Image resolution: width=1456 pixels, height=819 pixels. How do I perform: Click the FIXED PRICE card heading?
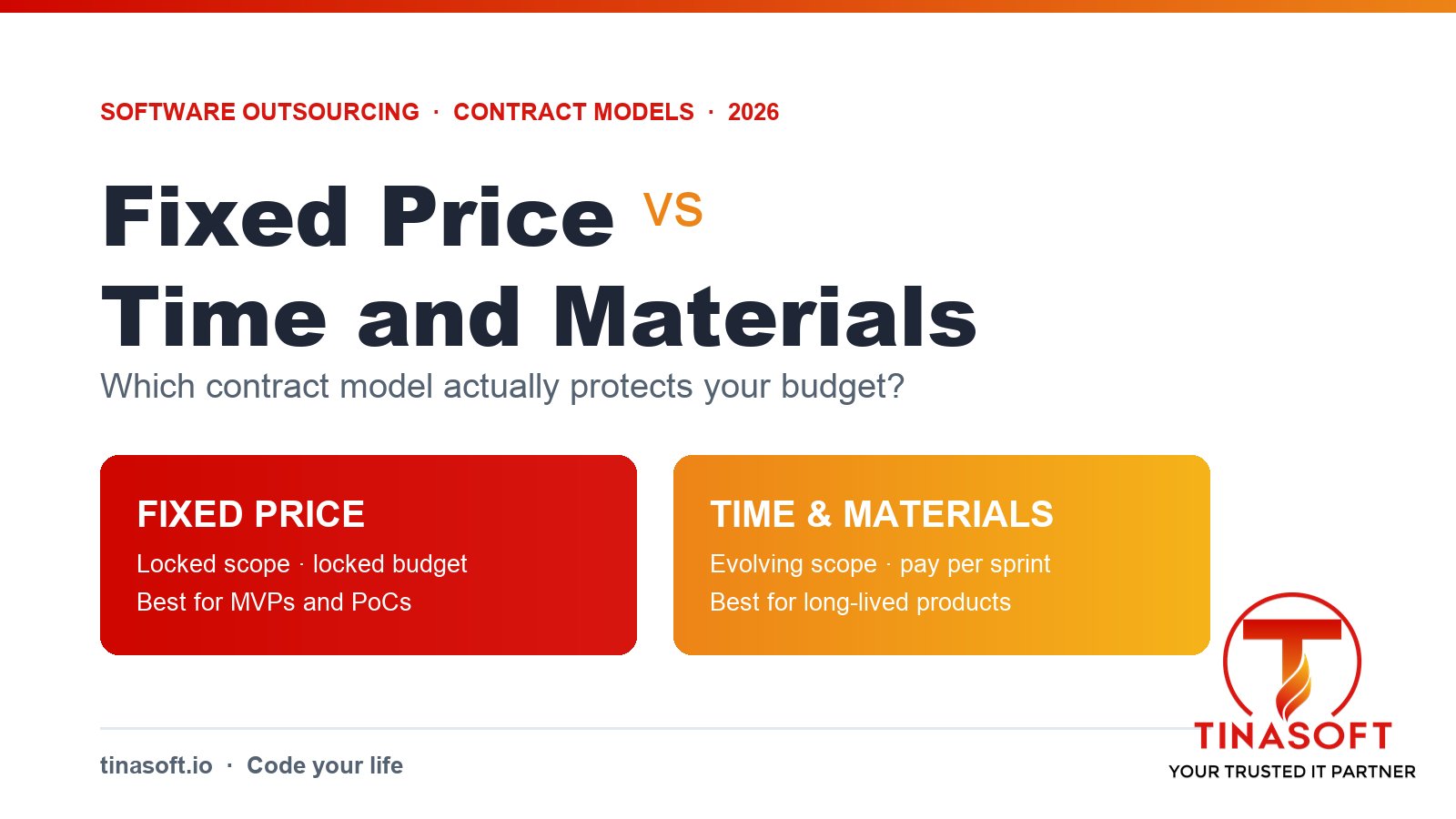251,514
